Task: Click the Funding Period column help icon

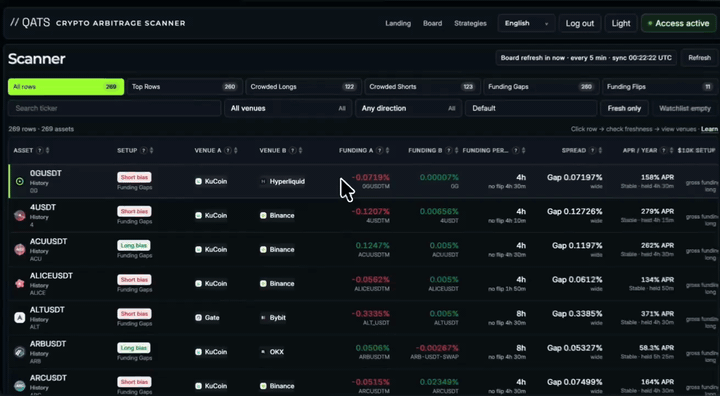Action: (x=516, y=151)
